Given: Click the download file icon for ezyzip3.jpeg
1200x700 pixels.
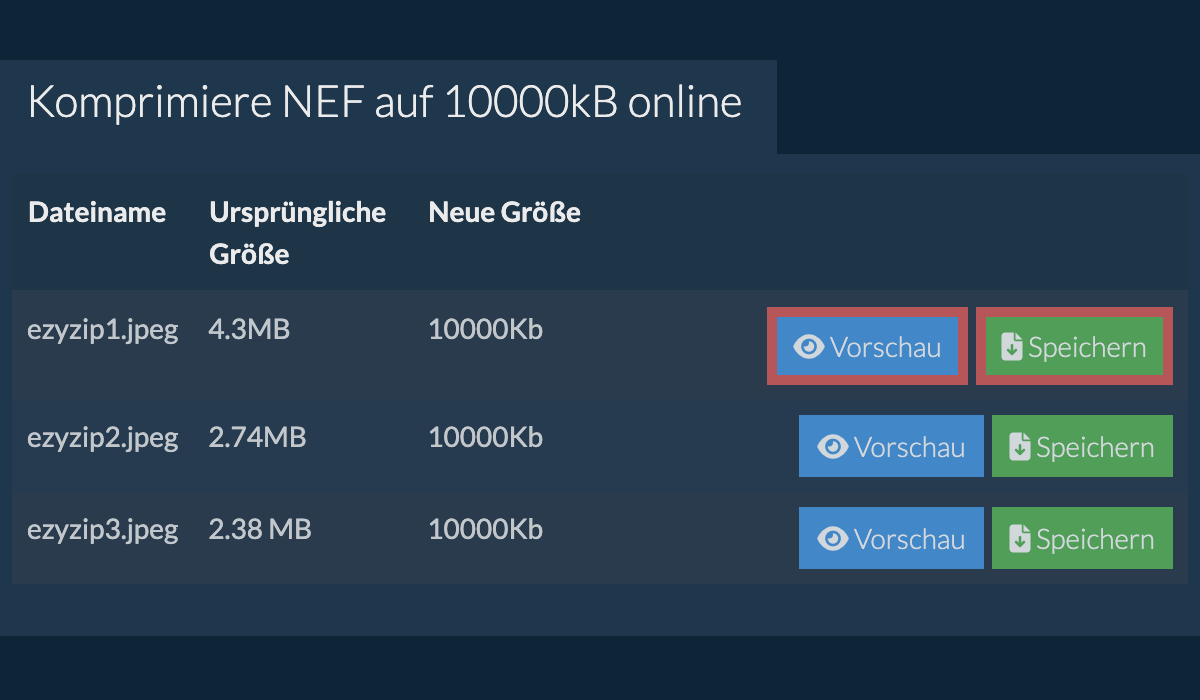Looking at the screenshot, I should point(1020,539).
